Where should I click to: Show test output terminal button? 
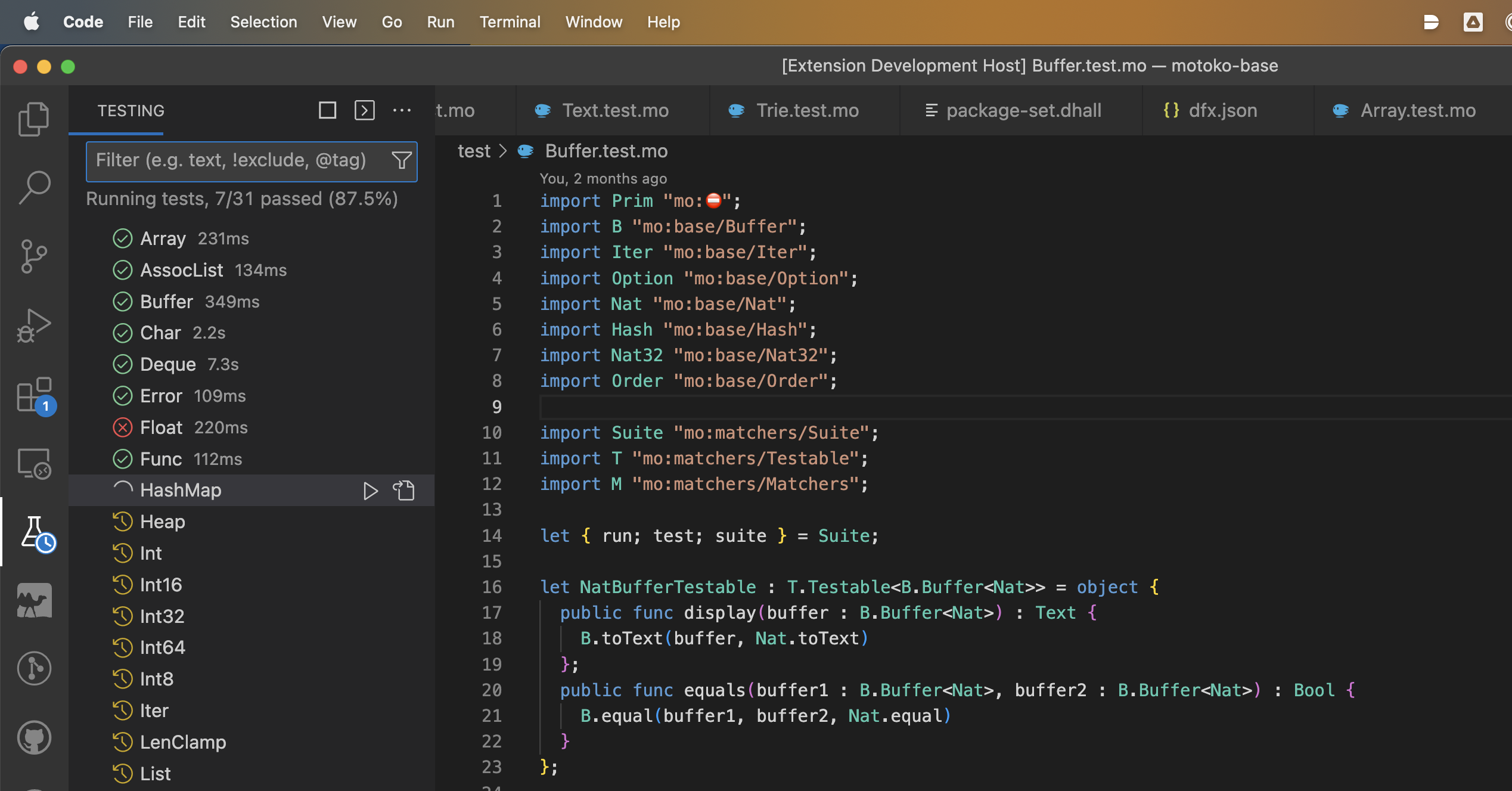point(364,110)
